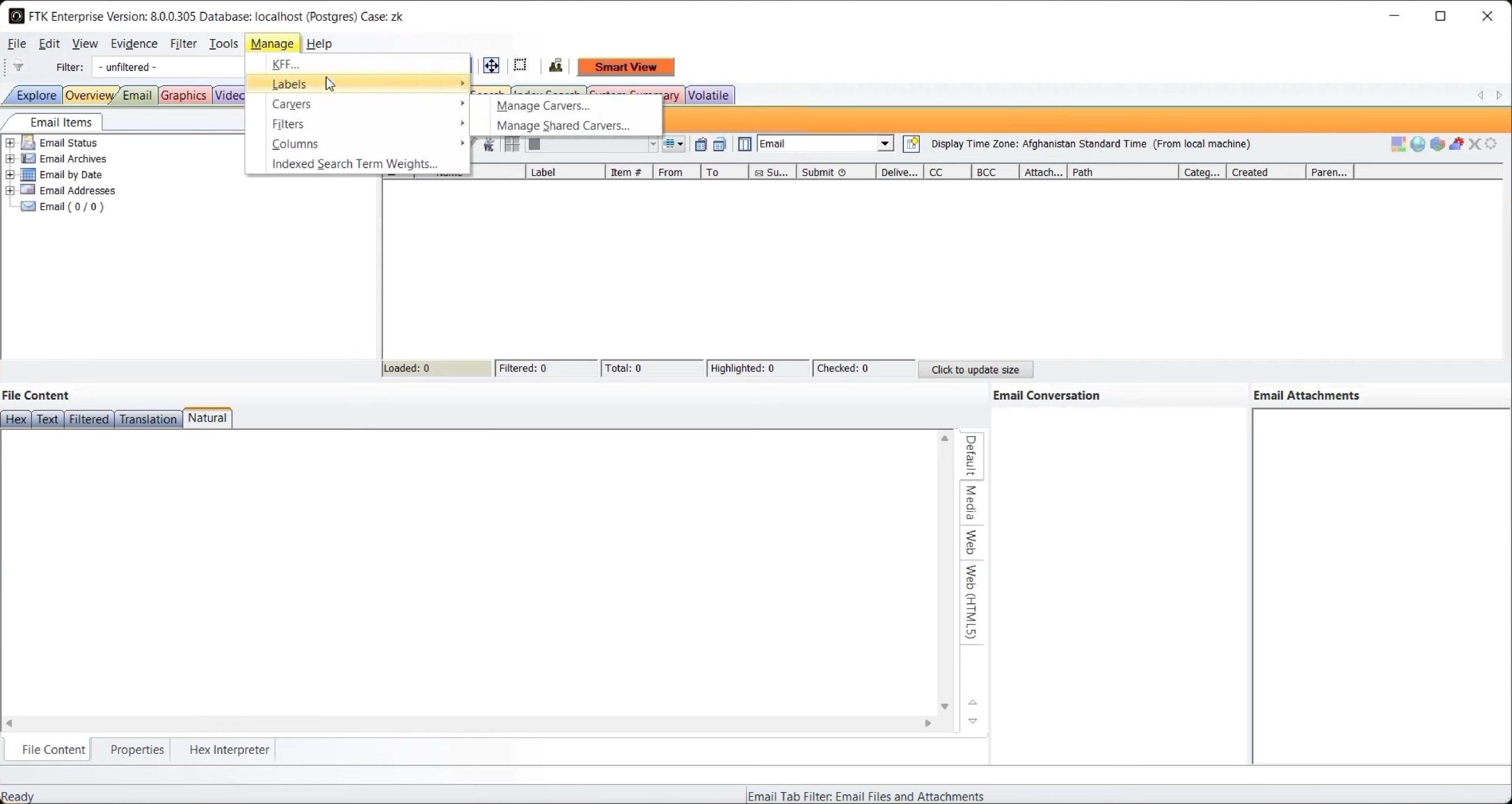Switch to the Graphics tab
The image size is (1512, 804).
[x=183, y=96]
